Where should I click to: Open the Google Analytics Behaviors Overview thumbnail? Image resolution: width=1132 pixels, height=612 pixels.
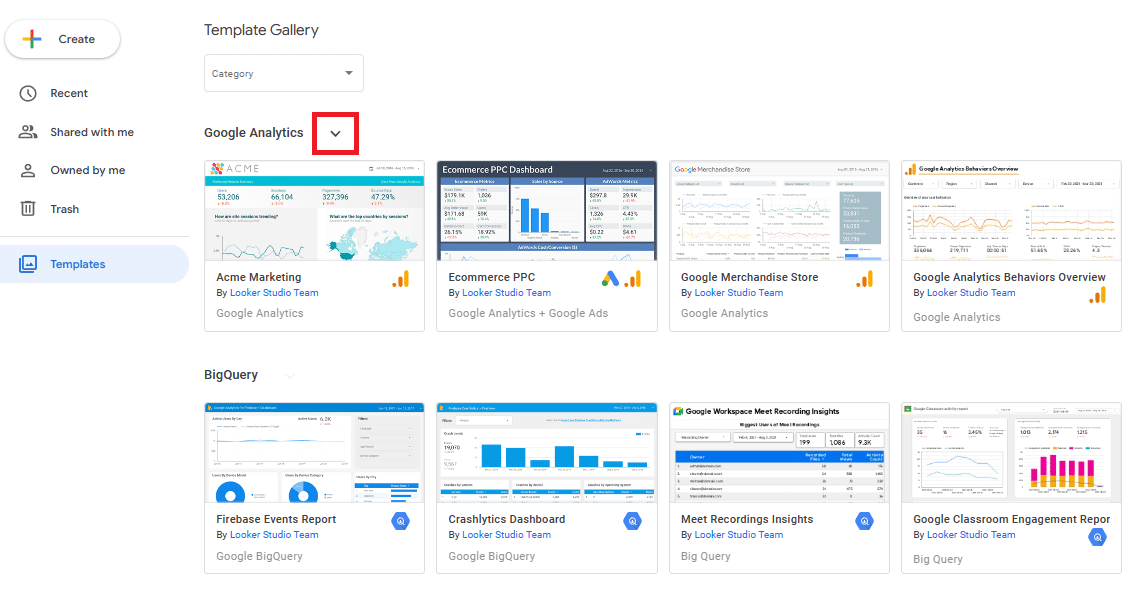(x=1011, y=211)
